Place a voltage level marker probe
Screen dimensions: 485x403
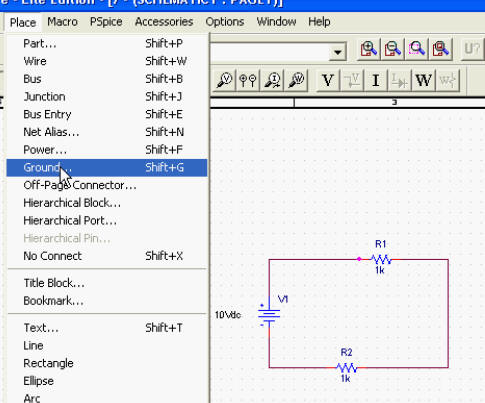point(224,80)
